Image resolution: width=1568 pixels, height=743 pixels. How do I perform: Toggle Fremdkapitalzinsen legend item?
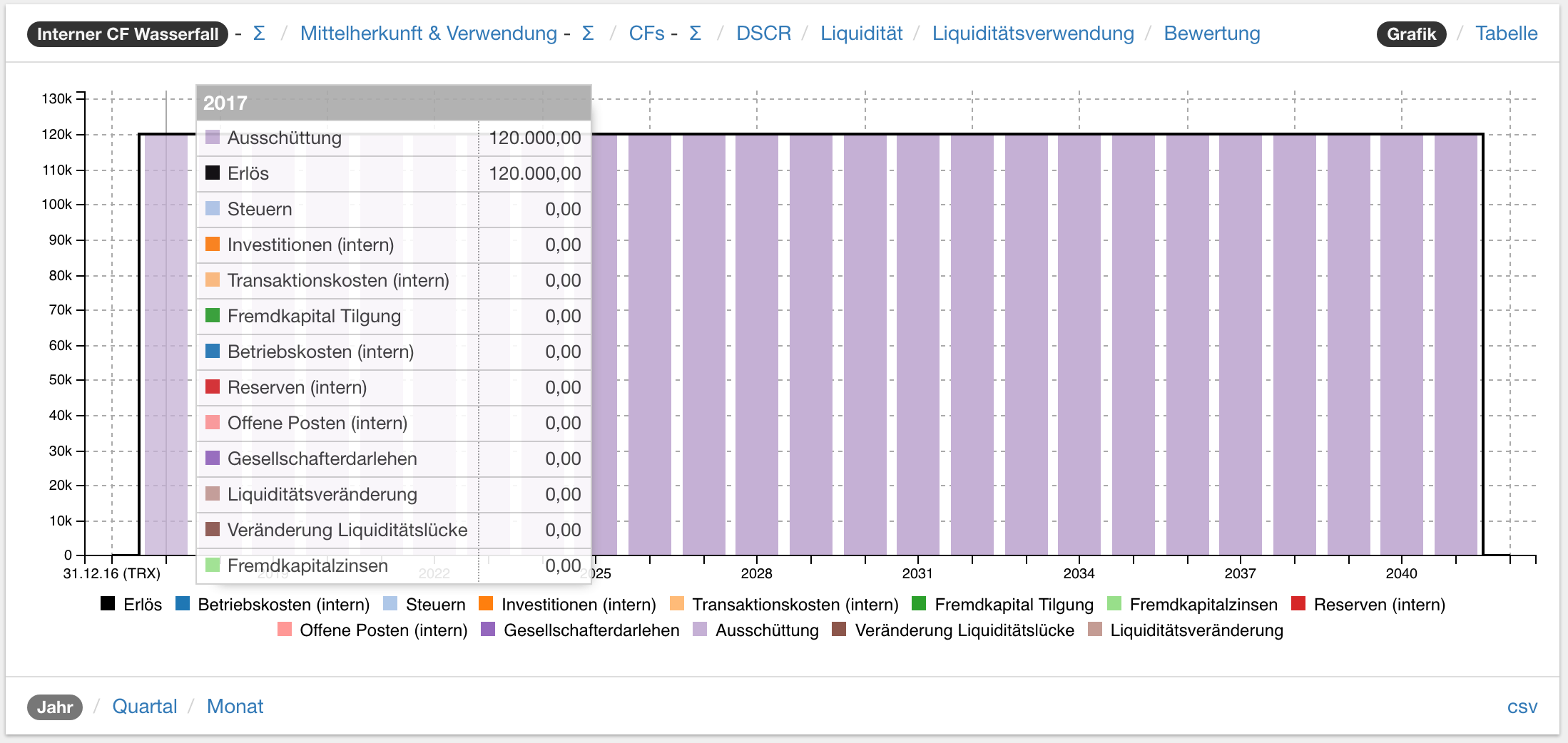1192,605
